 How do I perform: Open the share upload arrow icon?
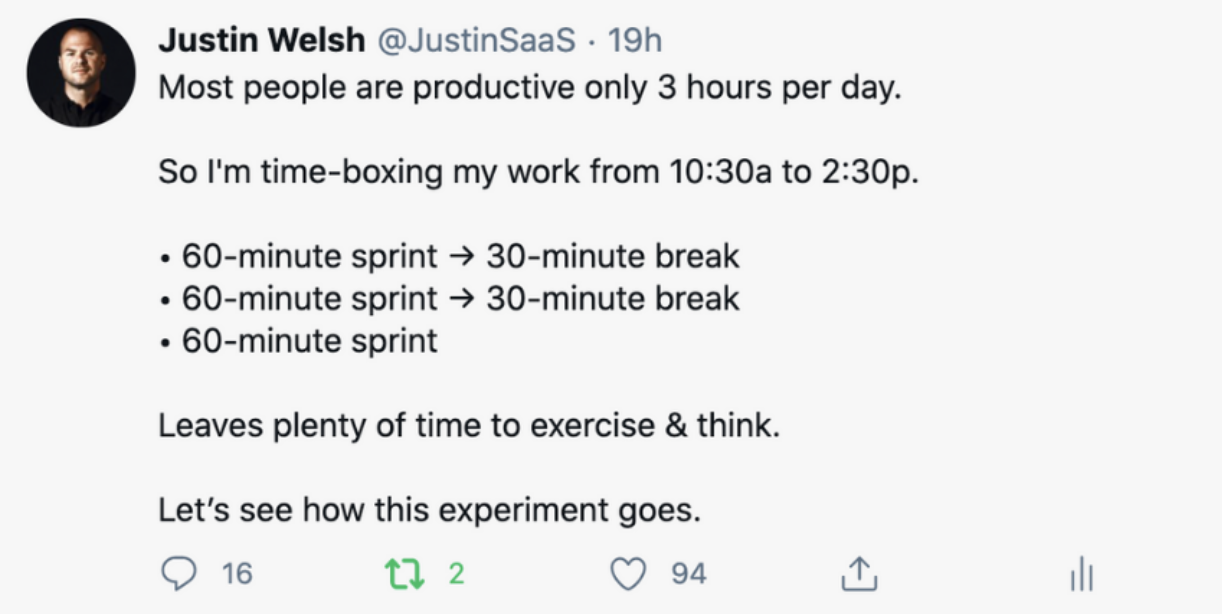click(x=858, y=573)
